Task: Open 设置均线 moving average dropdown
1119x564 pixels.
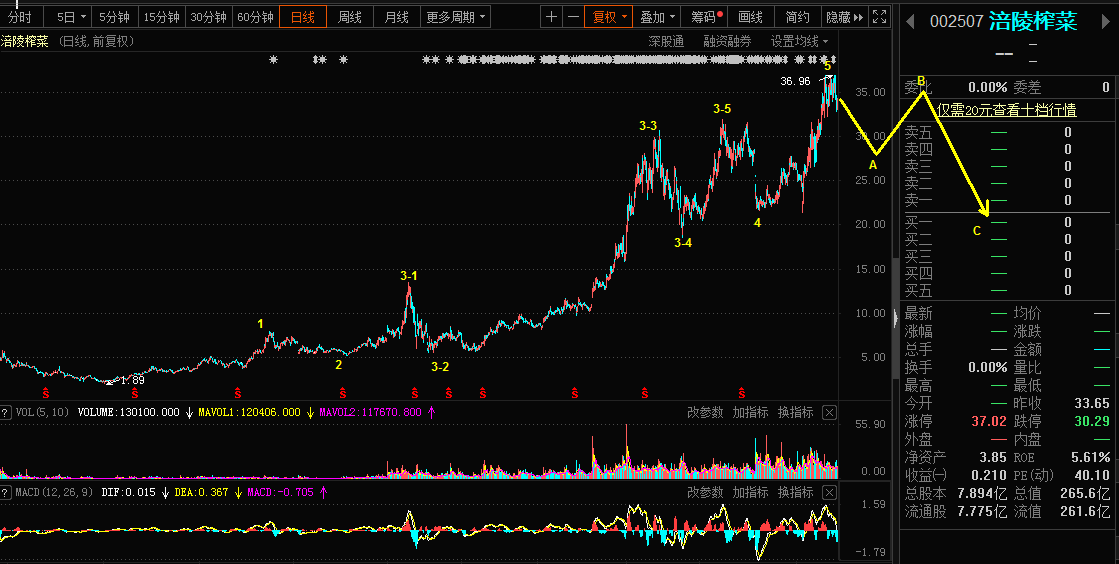Action: 799,41
